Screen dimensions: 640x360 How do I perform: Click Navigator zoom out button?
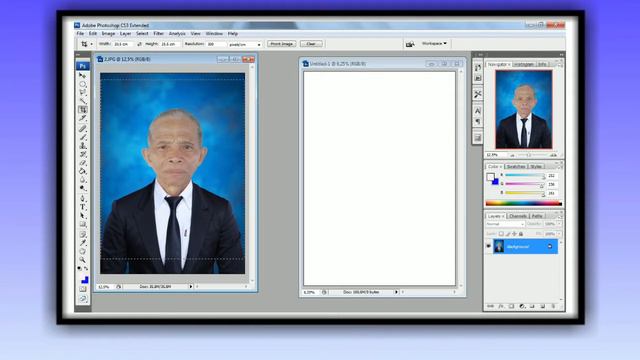(512, 155)
